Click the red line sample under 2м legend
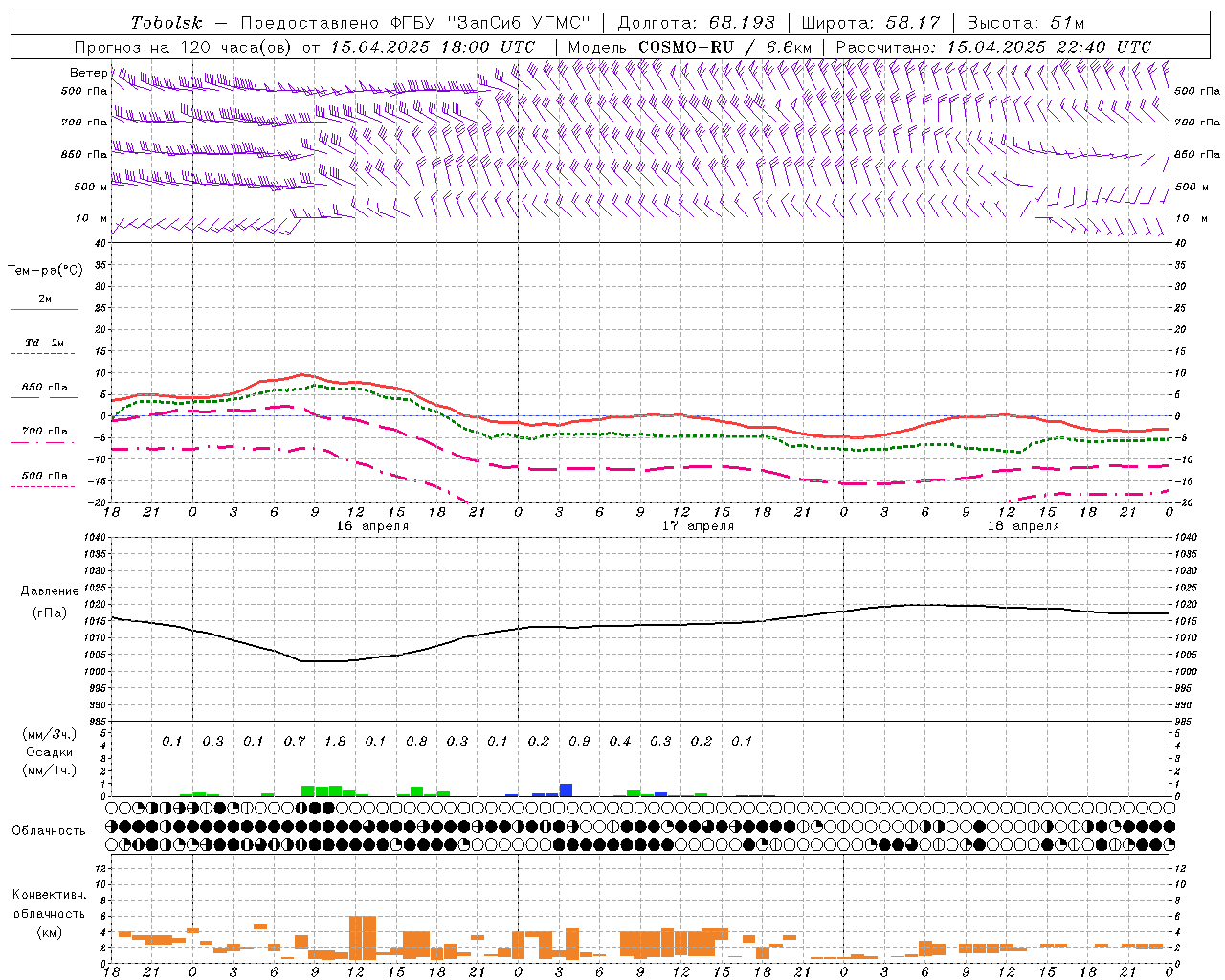1225x980 pixels. [44, 309]
